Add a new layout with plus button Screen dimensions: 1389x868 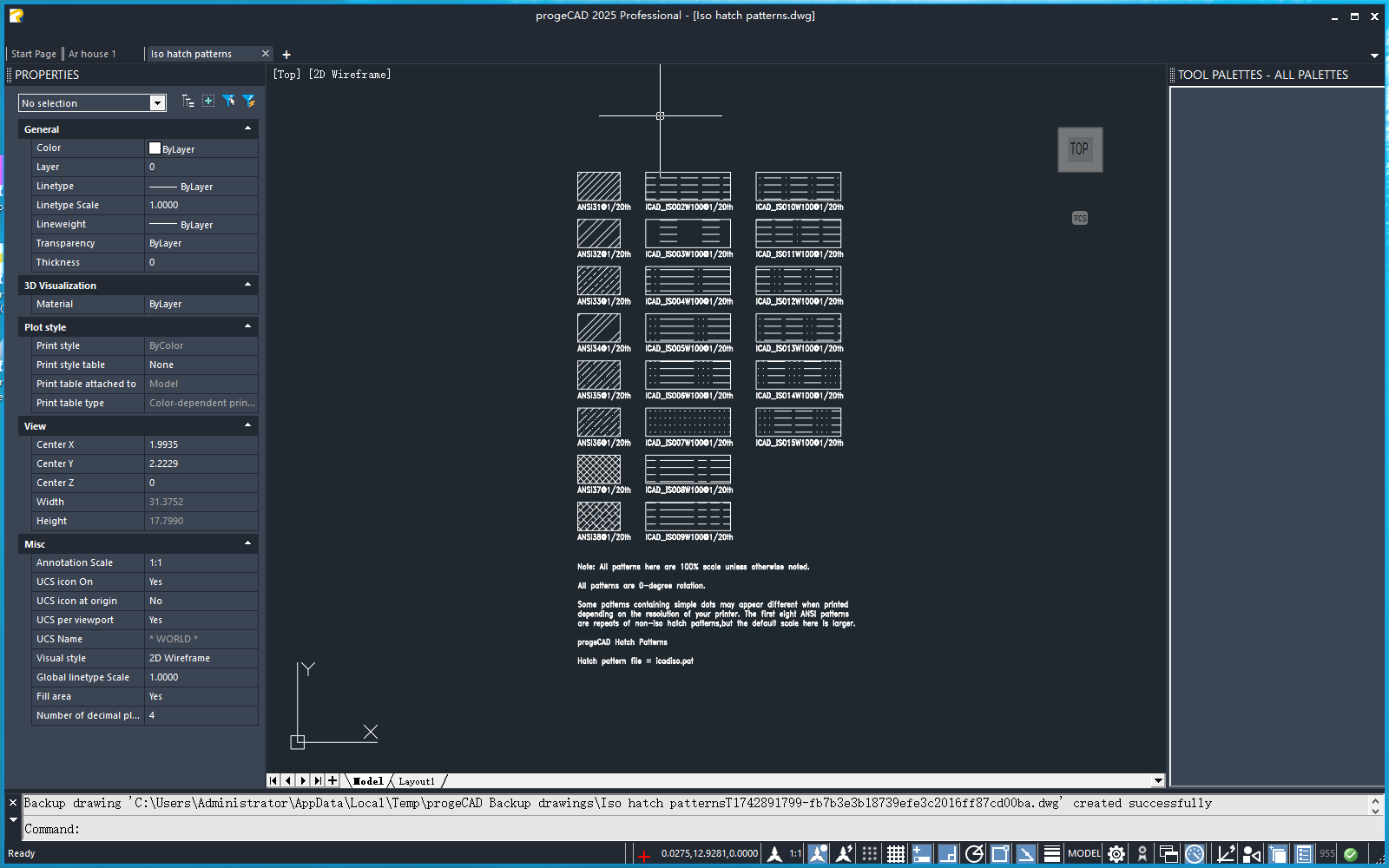[x=332, y=781]
